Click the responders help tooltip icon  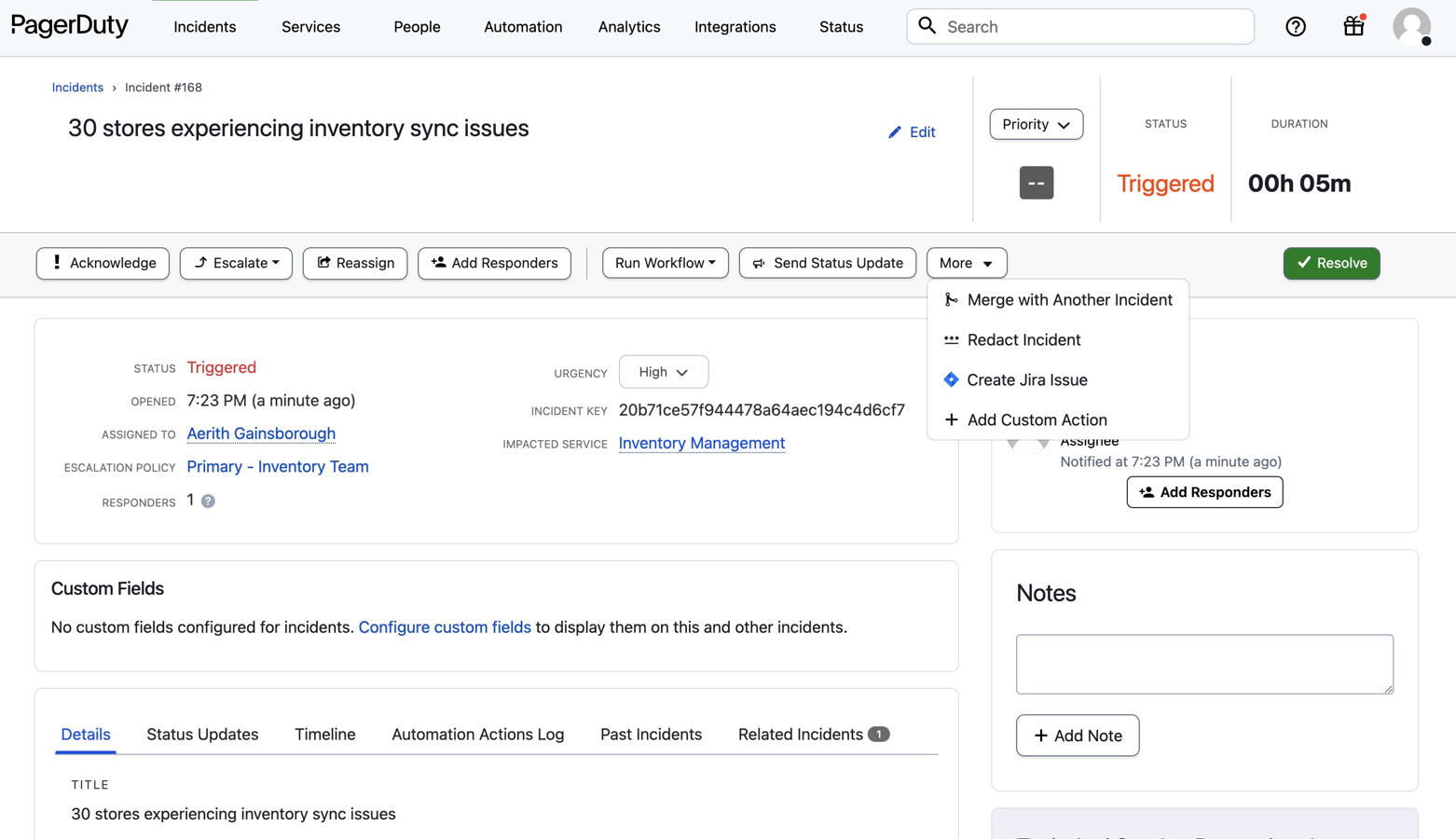209,502
